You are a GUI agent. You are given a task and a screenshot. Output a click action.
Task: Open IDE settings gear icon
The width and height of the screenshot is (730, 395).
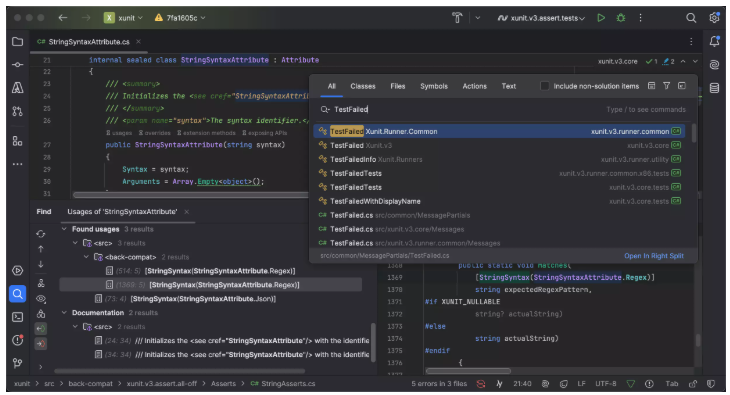(714, 18)
